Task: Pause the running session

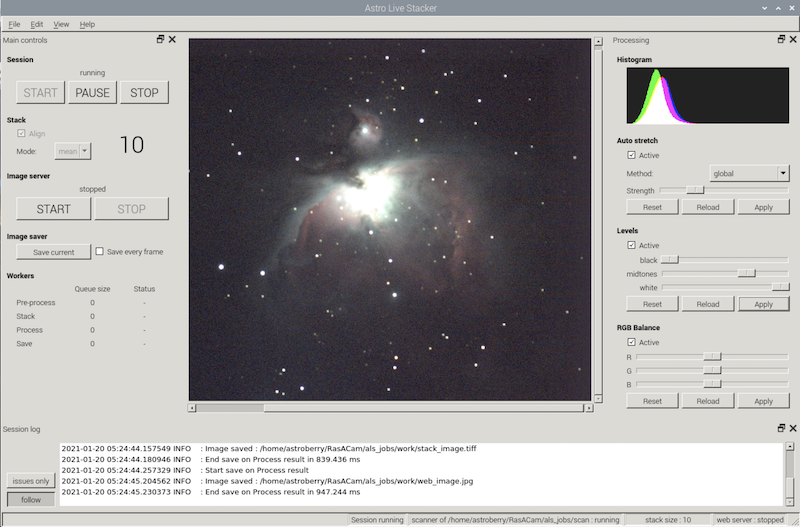Action: [x=92, y=93]
